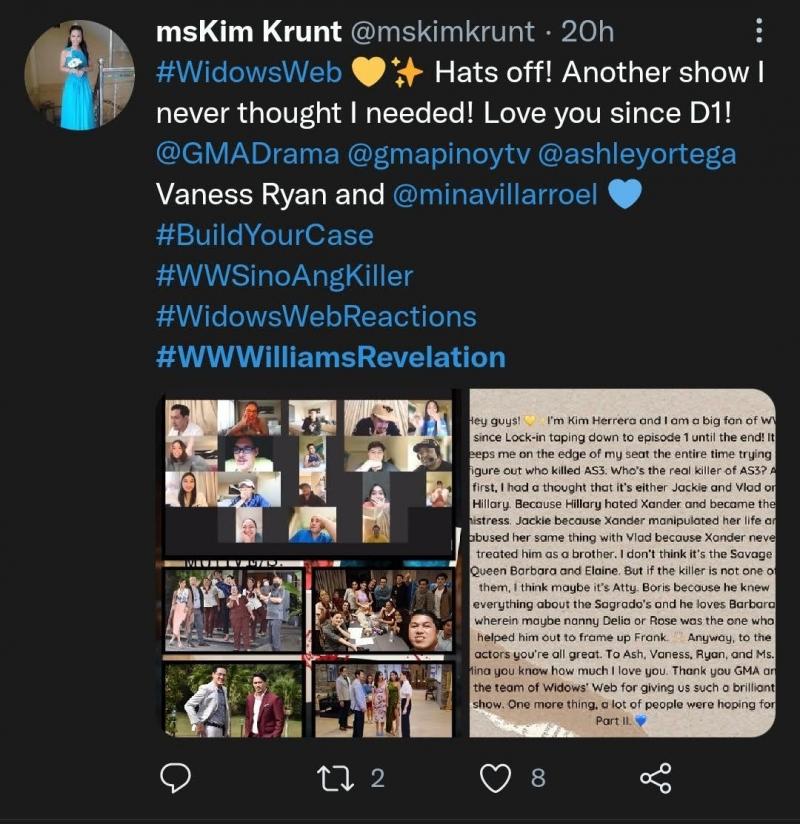View the two men in suits photo
The height and width of the screenshot is (824, 800).
pos(234,699)
